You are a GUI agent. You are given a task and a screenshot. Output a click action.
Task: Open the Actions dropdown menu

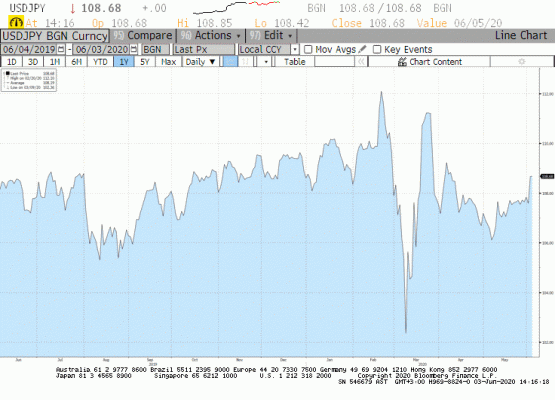click(x=211, y=36)
